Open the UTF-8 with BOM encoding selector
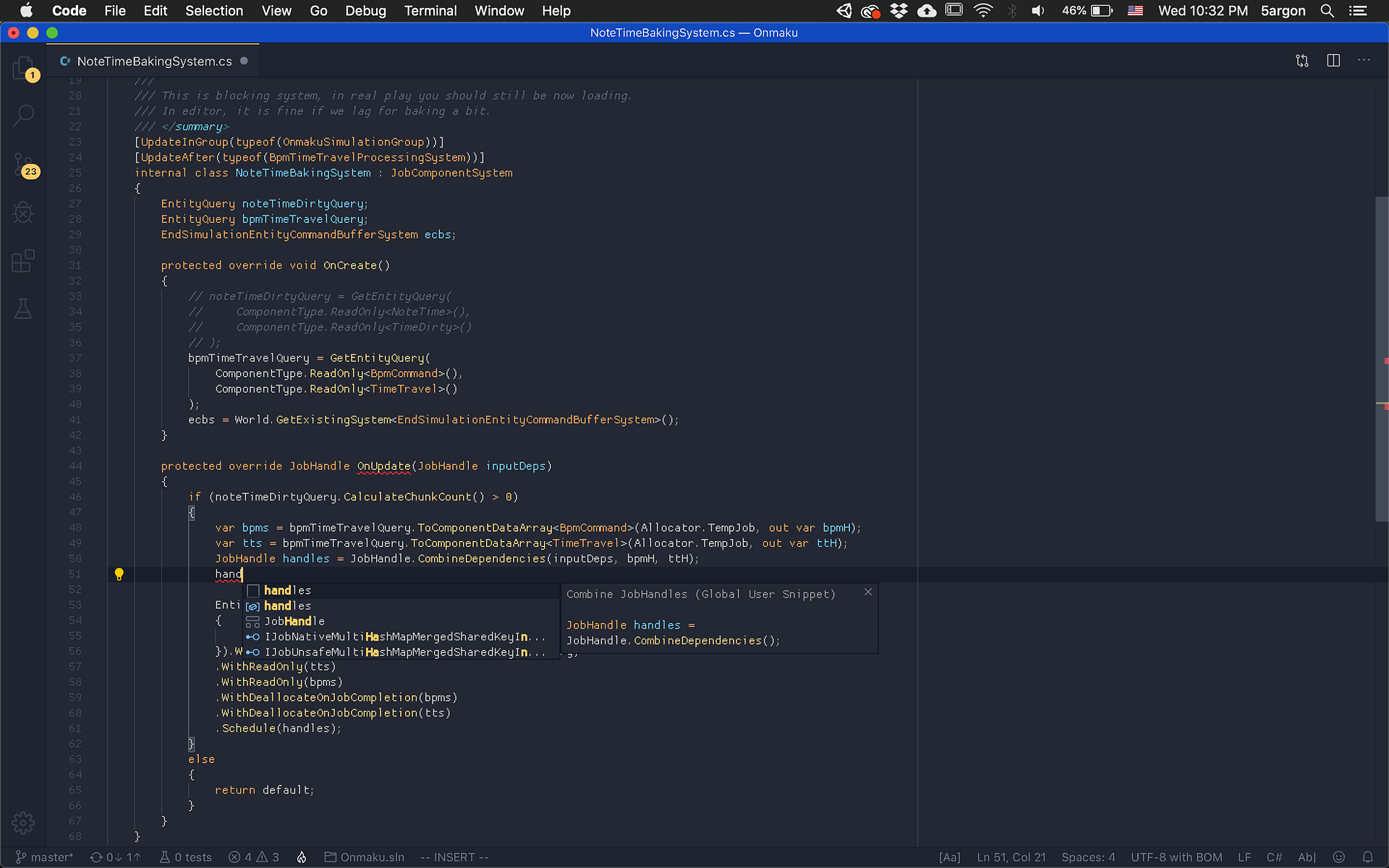Viewport: 1389px width, 868px height. pos(1177,857)
